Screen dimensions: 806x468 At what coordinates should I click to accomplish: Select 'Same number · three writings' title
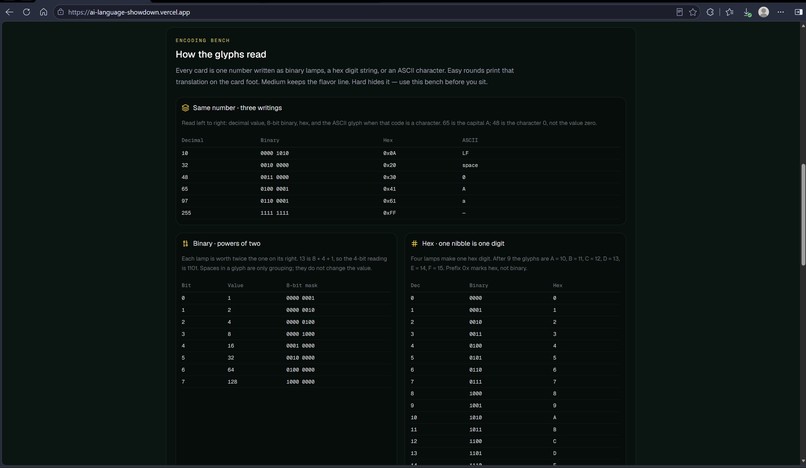coord(237,108)
